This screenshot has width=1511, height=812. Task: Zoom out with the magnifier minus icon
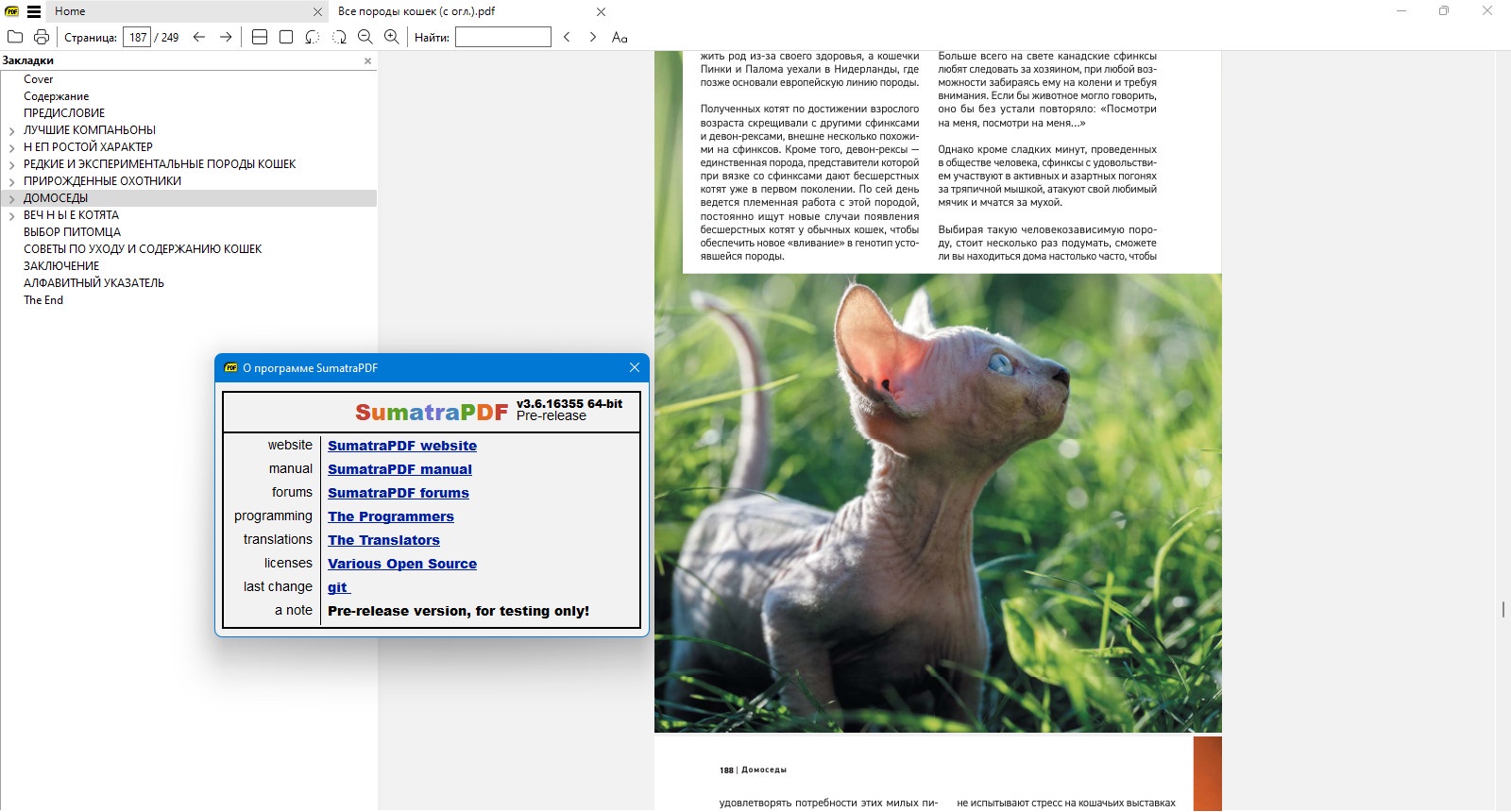pyautogui.click(x=365, y=37)
